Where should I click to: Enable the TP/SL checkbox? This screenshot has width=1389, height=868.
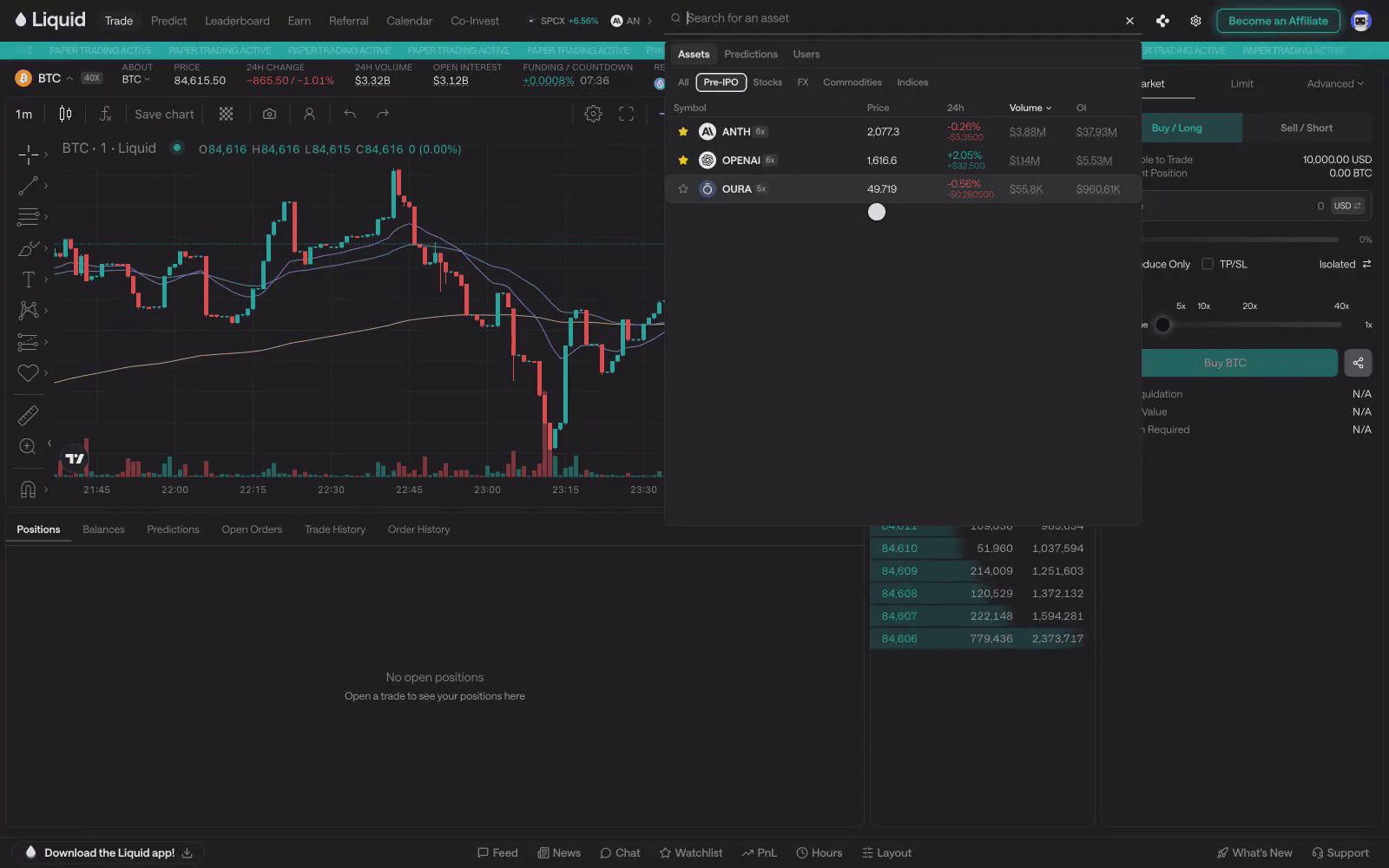[1207, 264]
